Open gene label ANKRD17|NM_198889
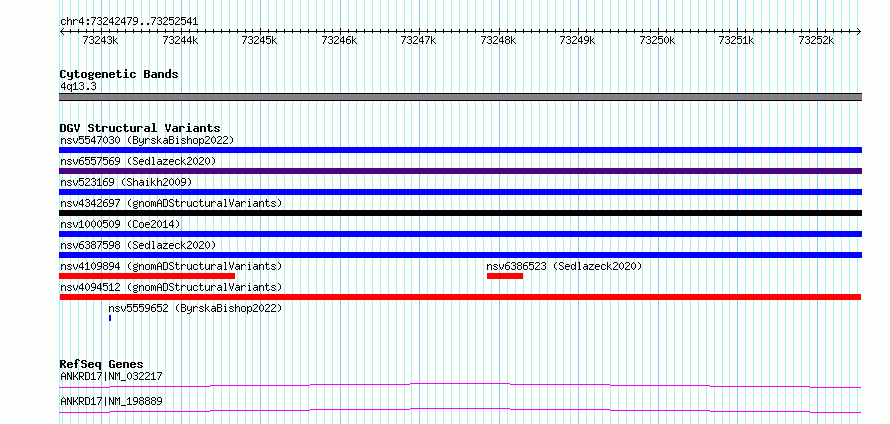 point(111,401)
